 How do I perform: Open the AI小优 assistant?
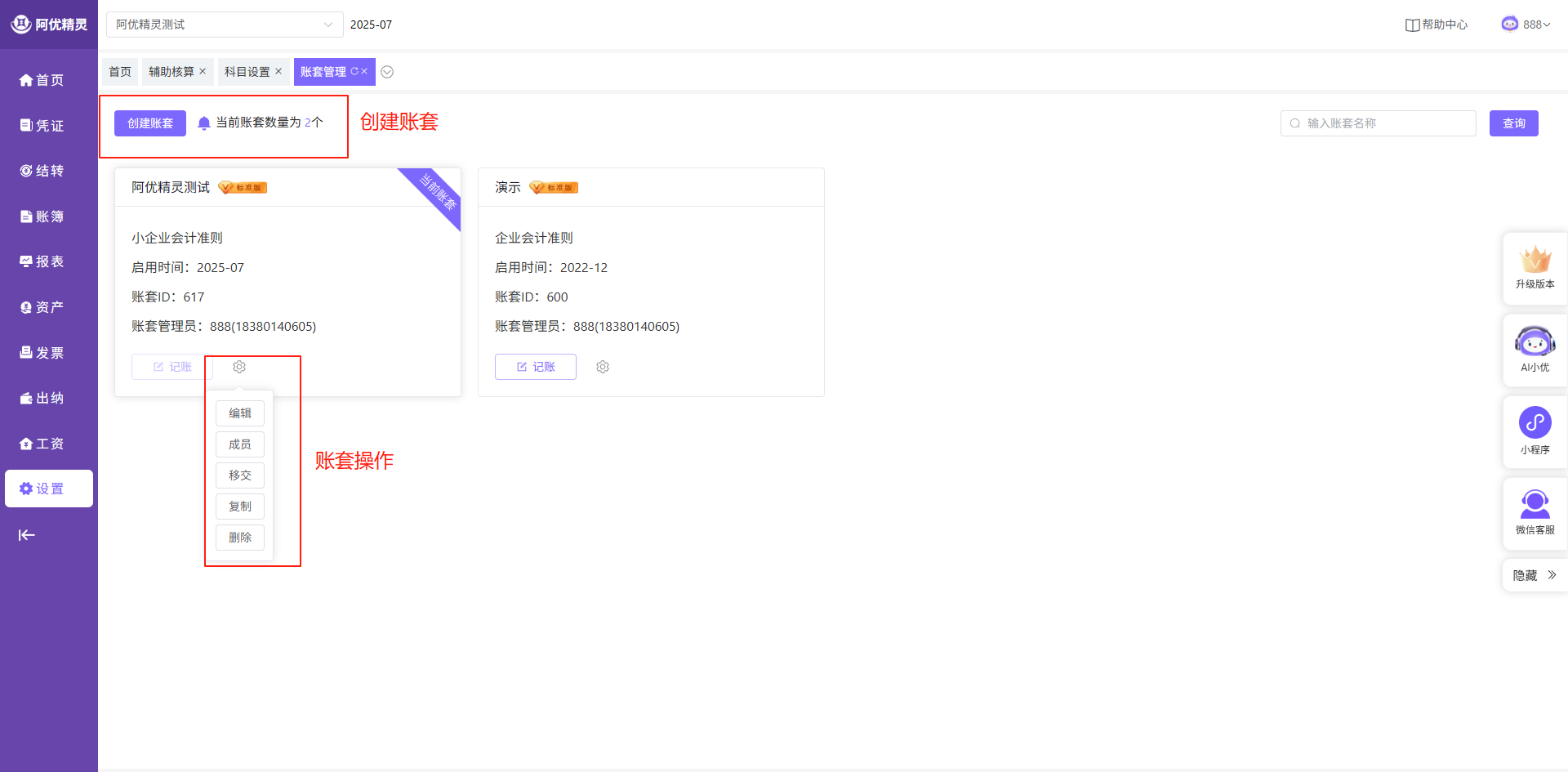[1535, 349]
